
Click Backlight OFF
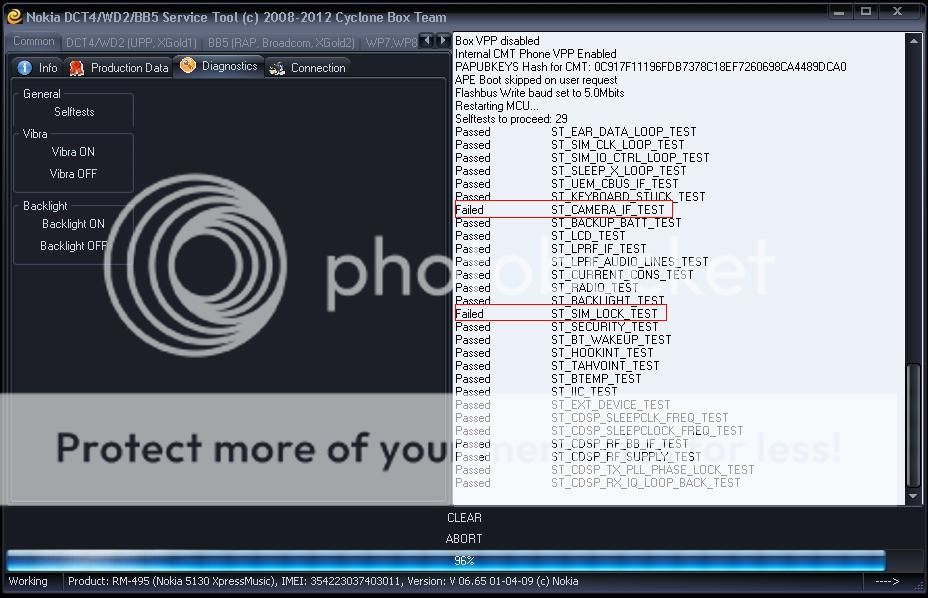click(74, 246)
